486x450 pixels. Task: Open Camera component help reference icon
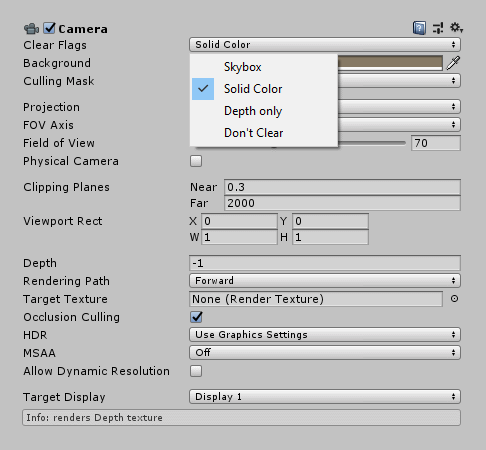(419, 28)
